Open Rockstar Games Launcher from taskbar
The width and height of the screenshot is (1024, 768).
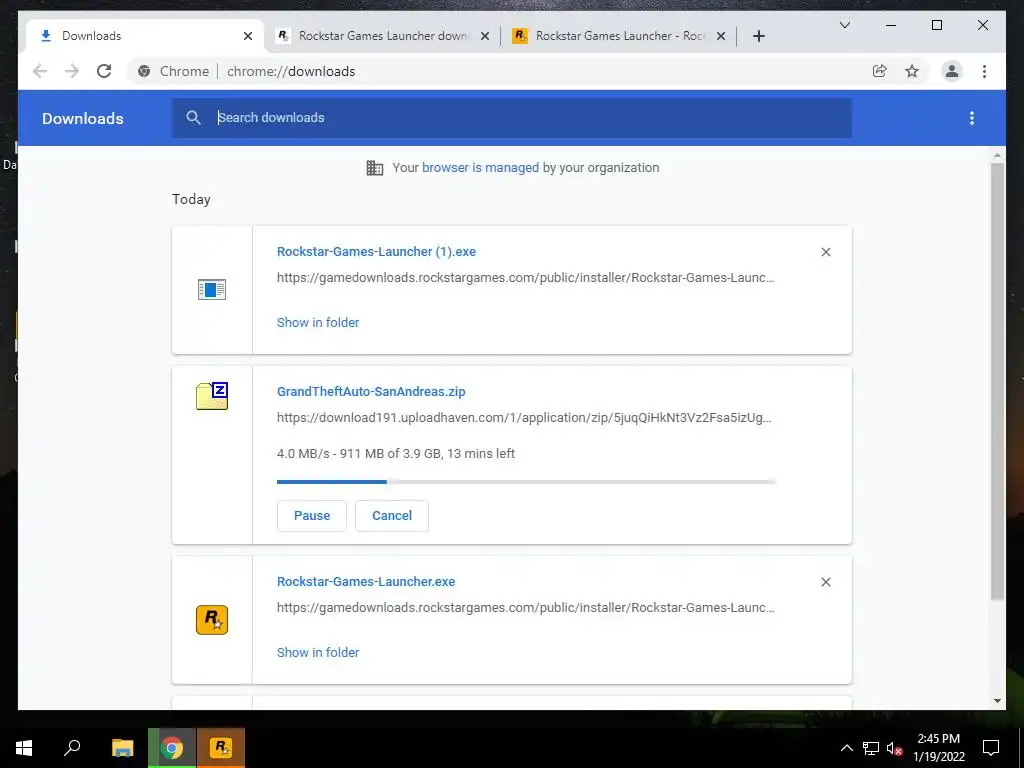click(x=221, y=748)
